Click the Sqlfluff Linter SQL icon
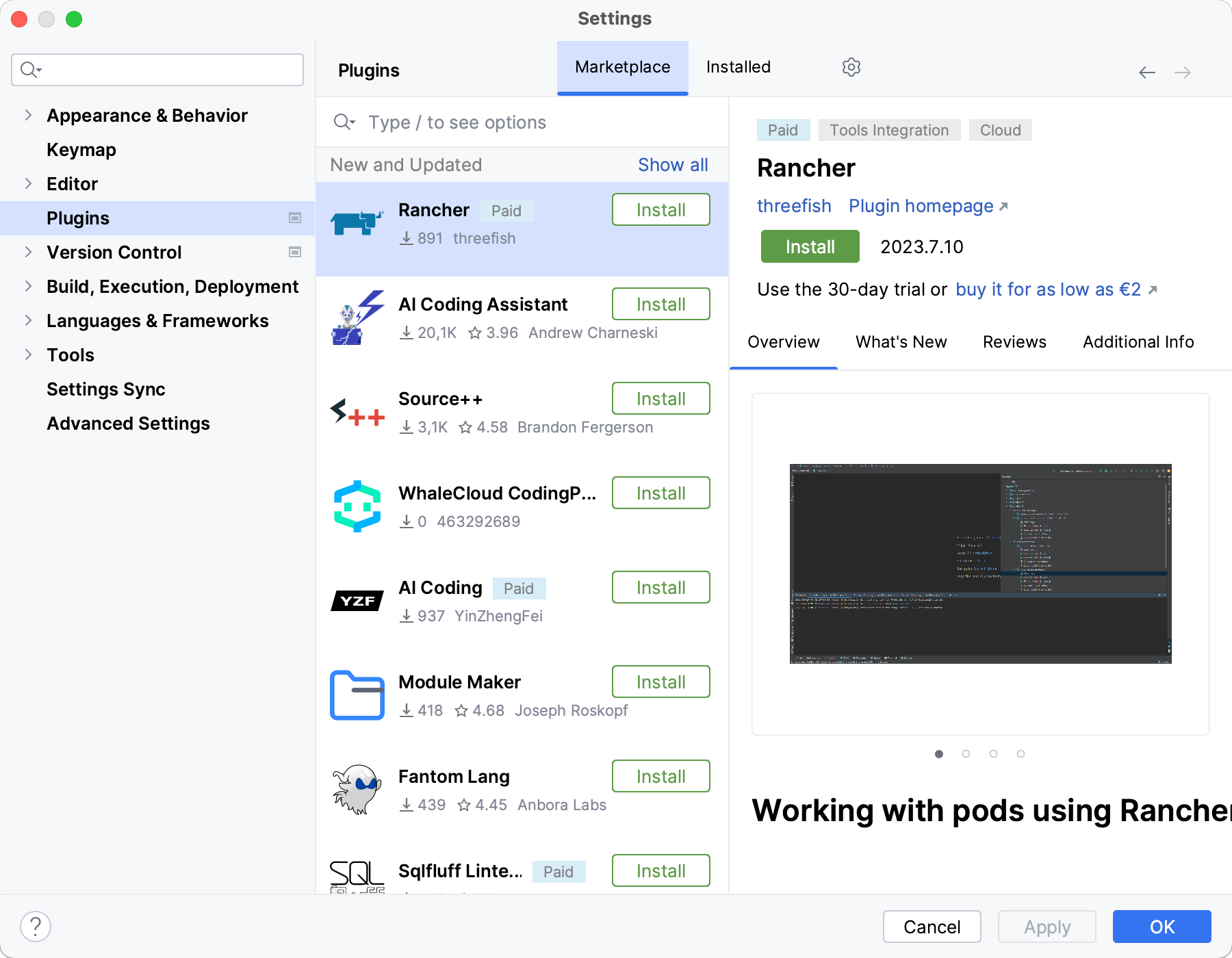The height and width of the screenshot is (958, 1232). coord(357,877)
